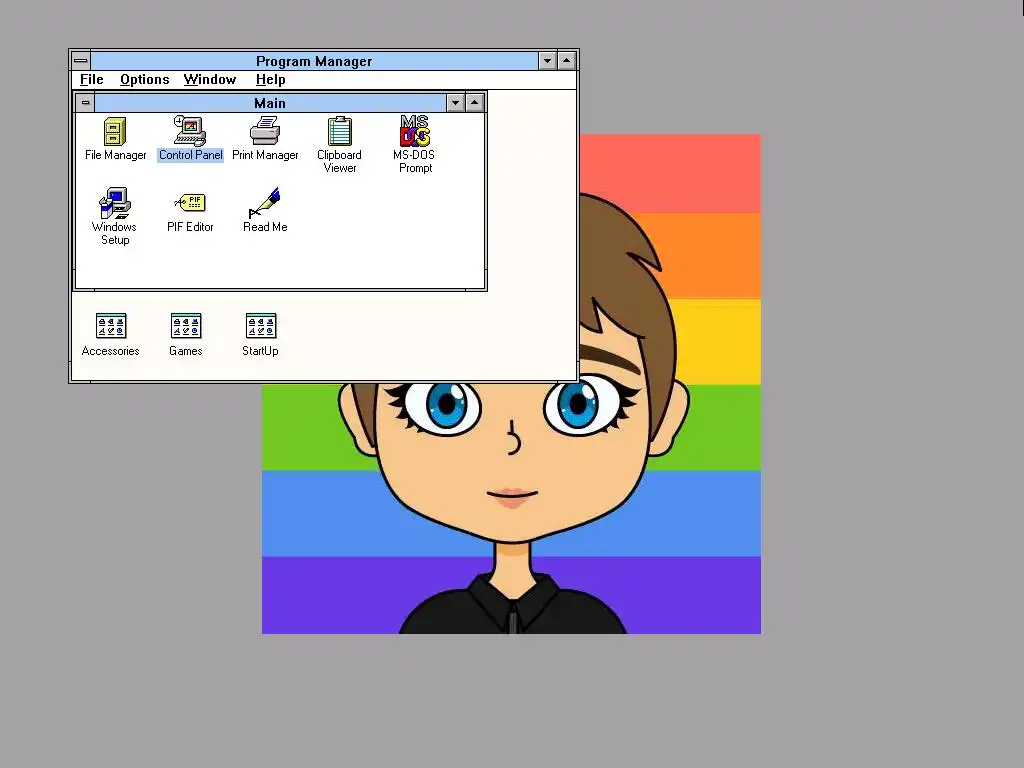The height and width of the screenshot is (768, 1024).
Task: Minimize the Main group window
Action: click(455, 103)
